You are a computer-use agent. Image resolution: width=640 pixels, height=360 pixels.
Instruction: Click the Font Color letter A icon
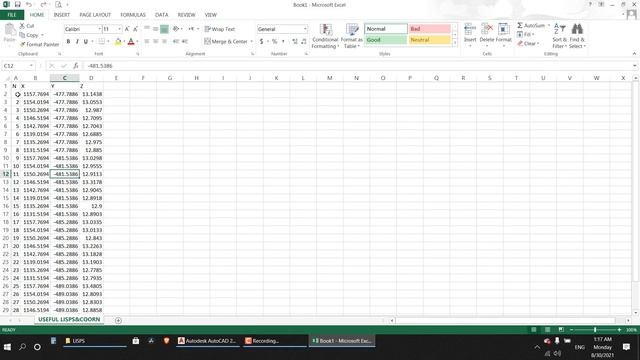tap(131, 41)
